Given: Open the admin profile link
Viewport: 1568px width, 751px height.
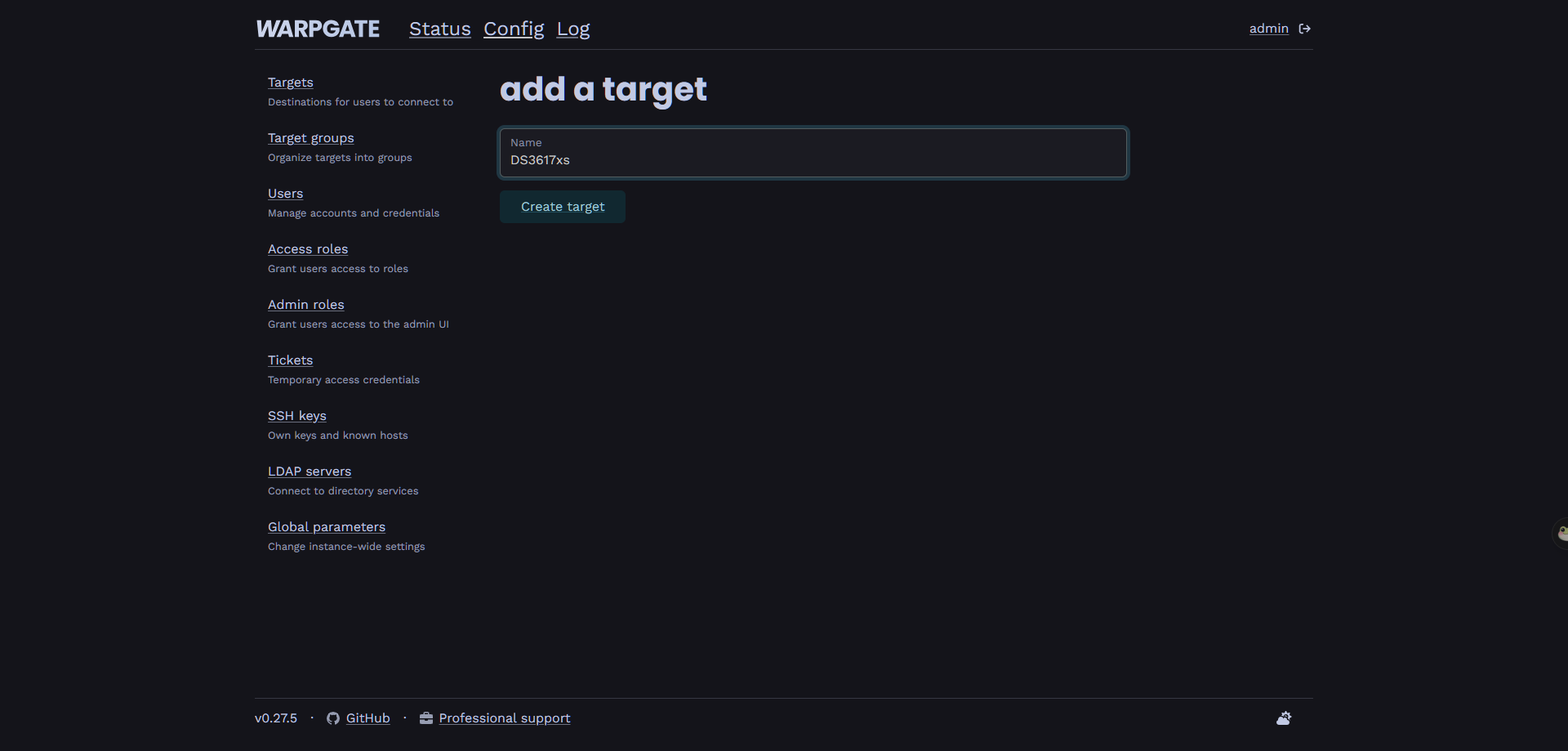Looking at the screenshot, I should (x=1268, y=29).
